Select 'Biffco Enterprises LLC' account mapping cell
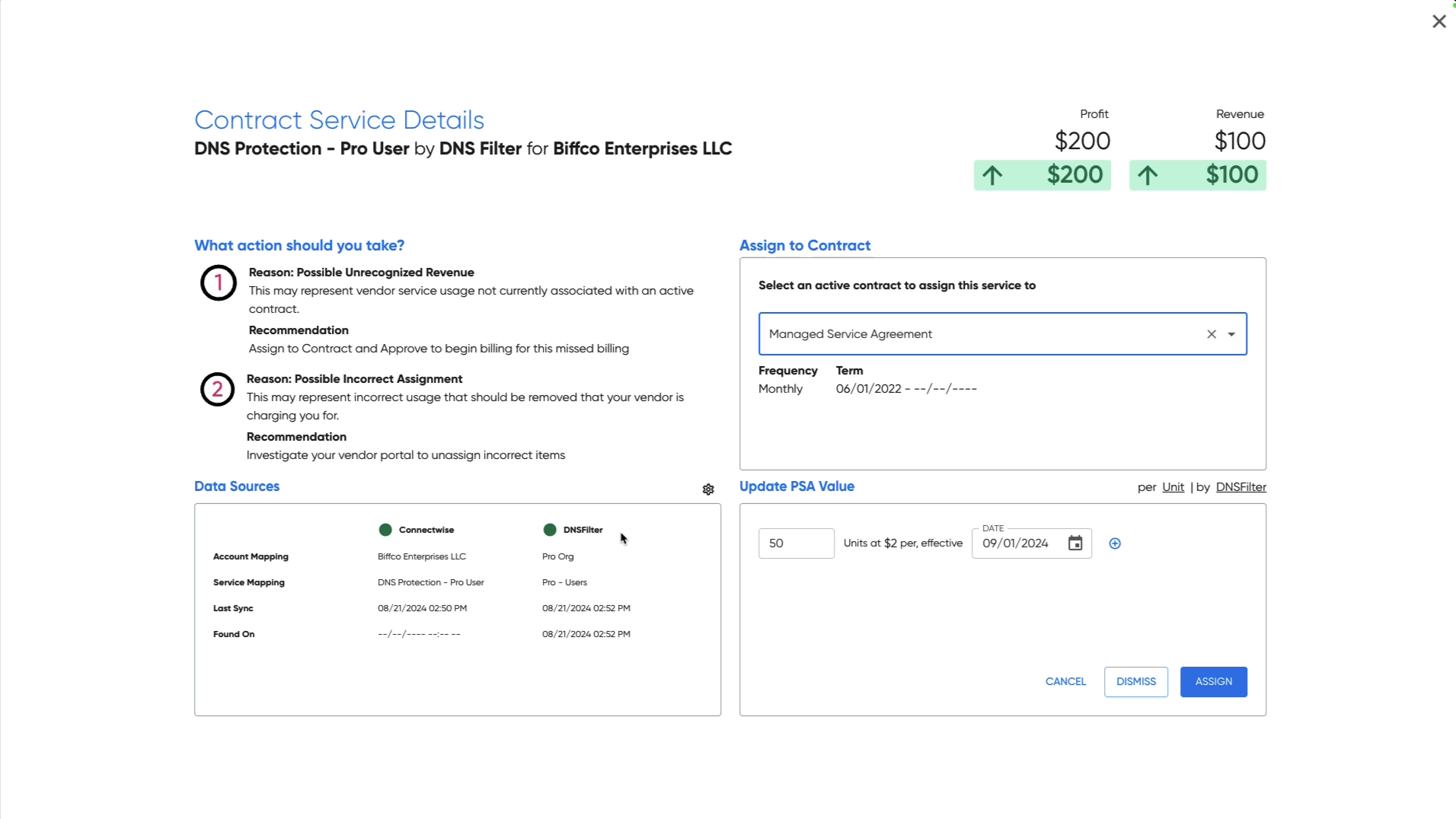 pyautogui.click(x=422, y=556)
